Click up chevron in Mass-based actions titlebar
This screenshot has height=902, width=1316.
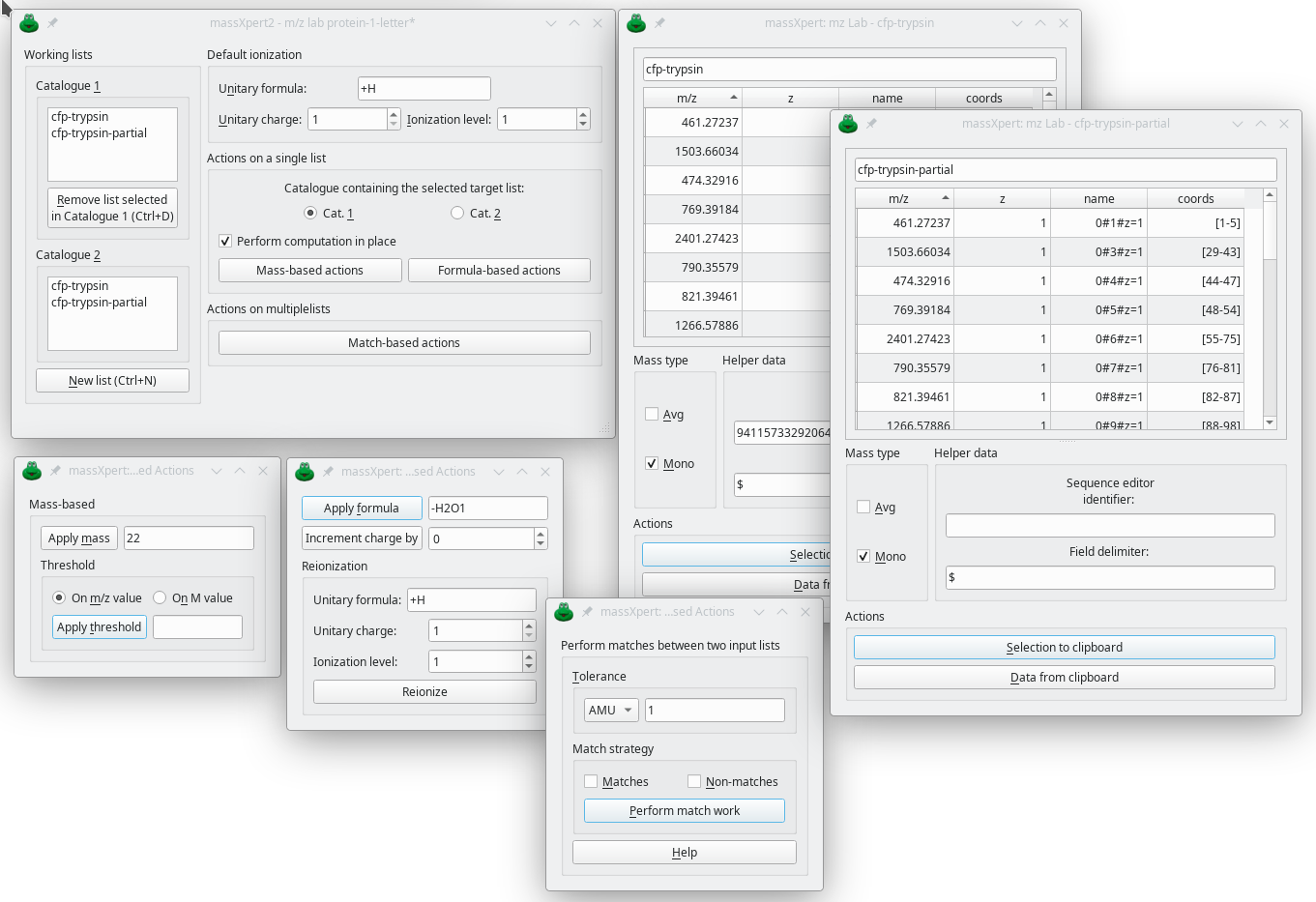pos(240,471)
